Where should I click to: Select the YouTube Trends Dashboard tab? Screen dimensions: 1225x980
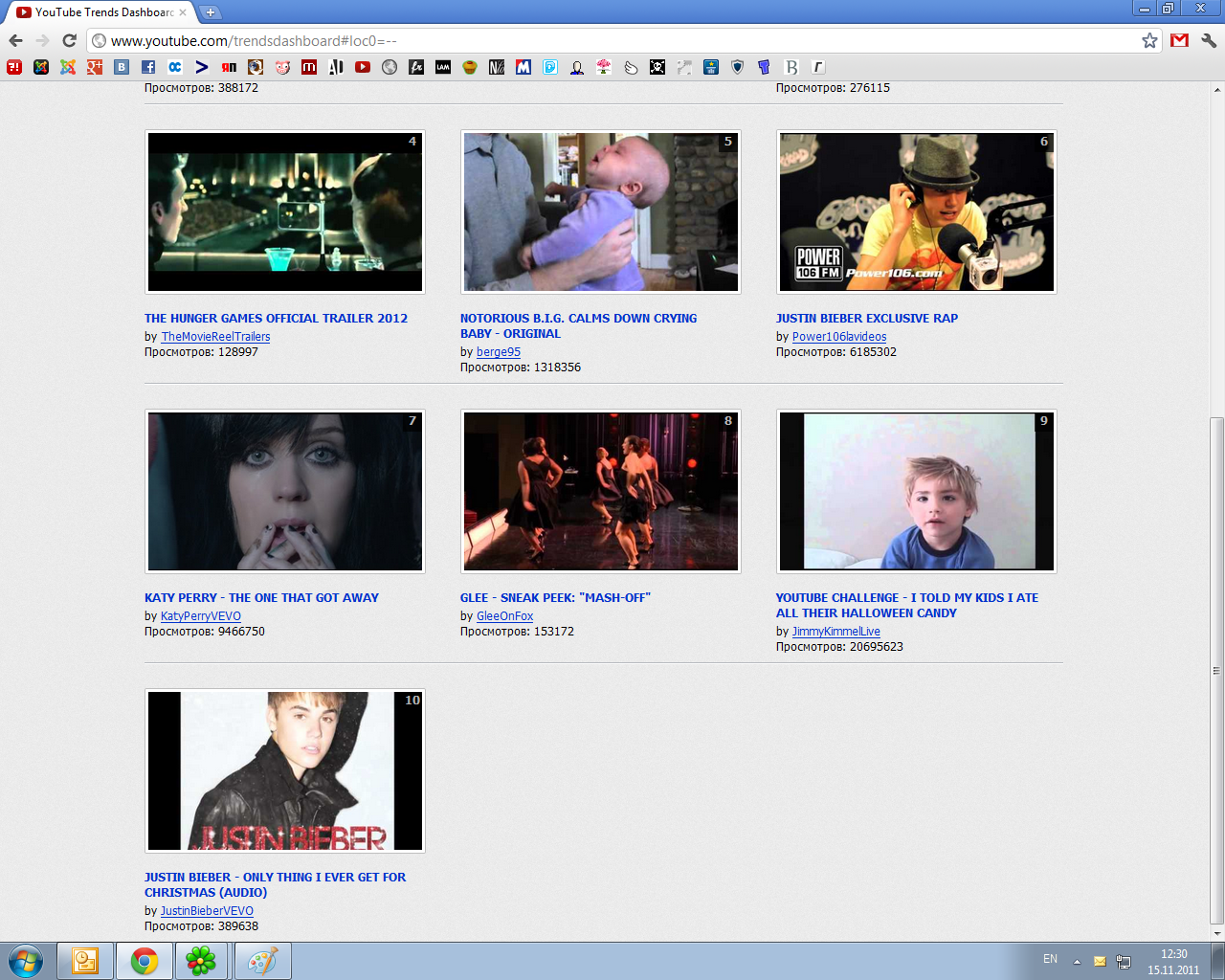(100, 12)
